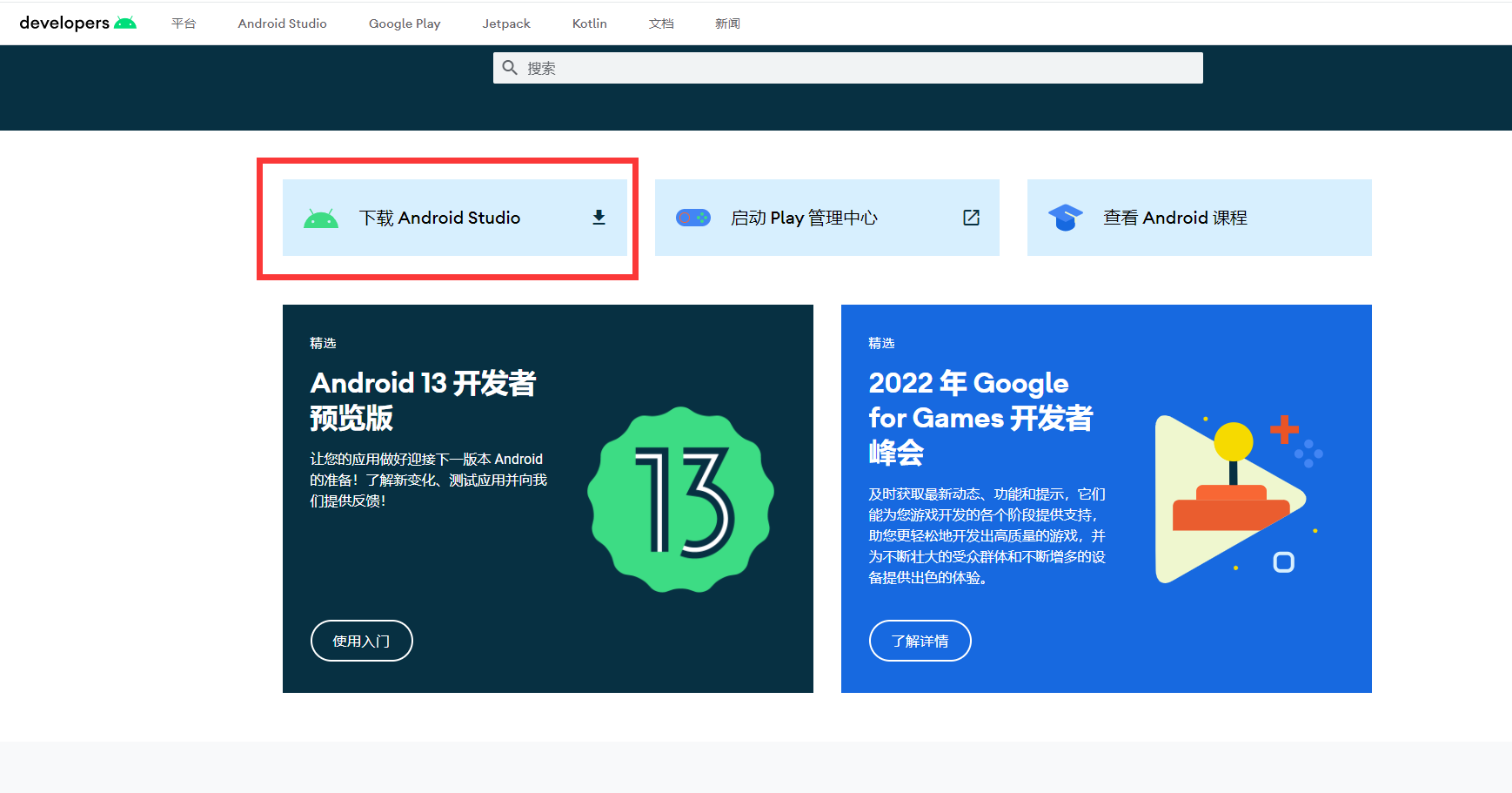Click the Android developers logo
Image resolution: width=1512 pixels, height=793 pixels.
tap(77, 24)
